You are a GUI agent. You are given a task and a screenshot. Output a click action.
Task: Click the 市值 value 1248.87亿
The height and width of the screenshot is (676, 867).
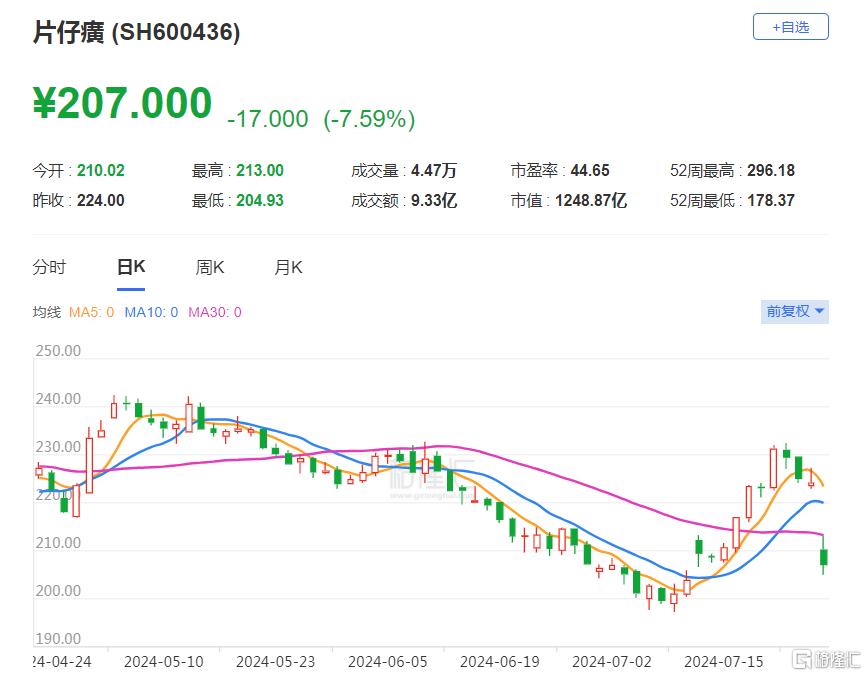click(x=591, y=200)
